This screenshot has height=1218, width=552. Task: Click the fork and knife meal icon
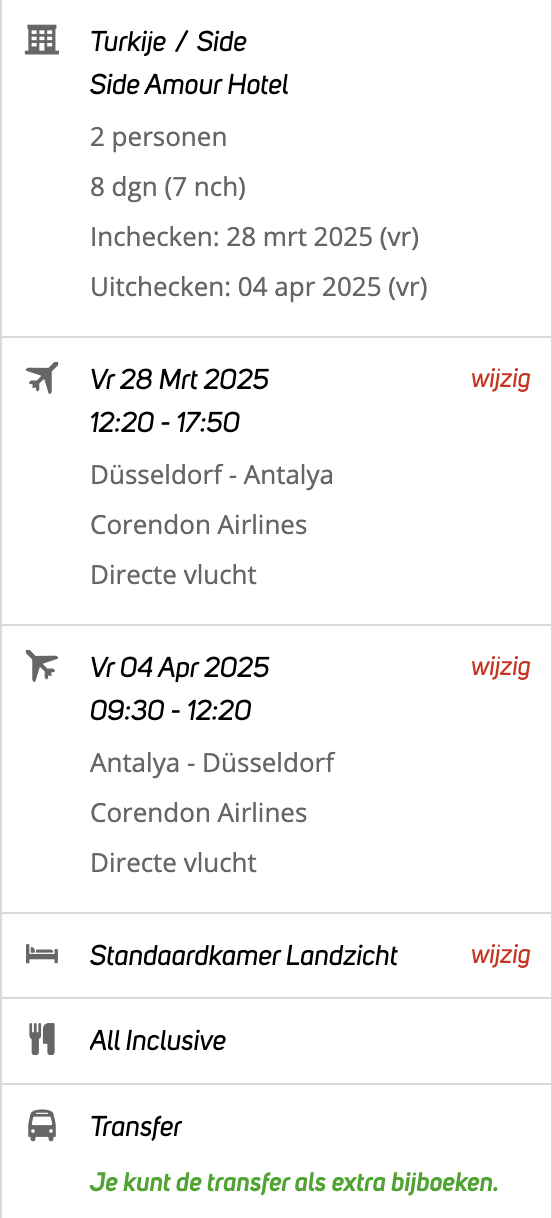click(41, 1040)
